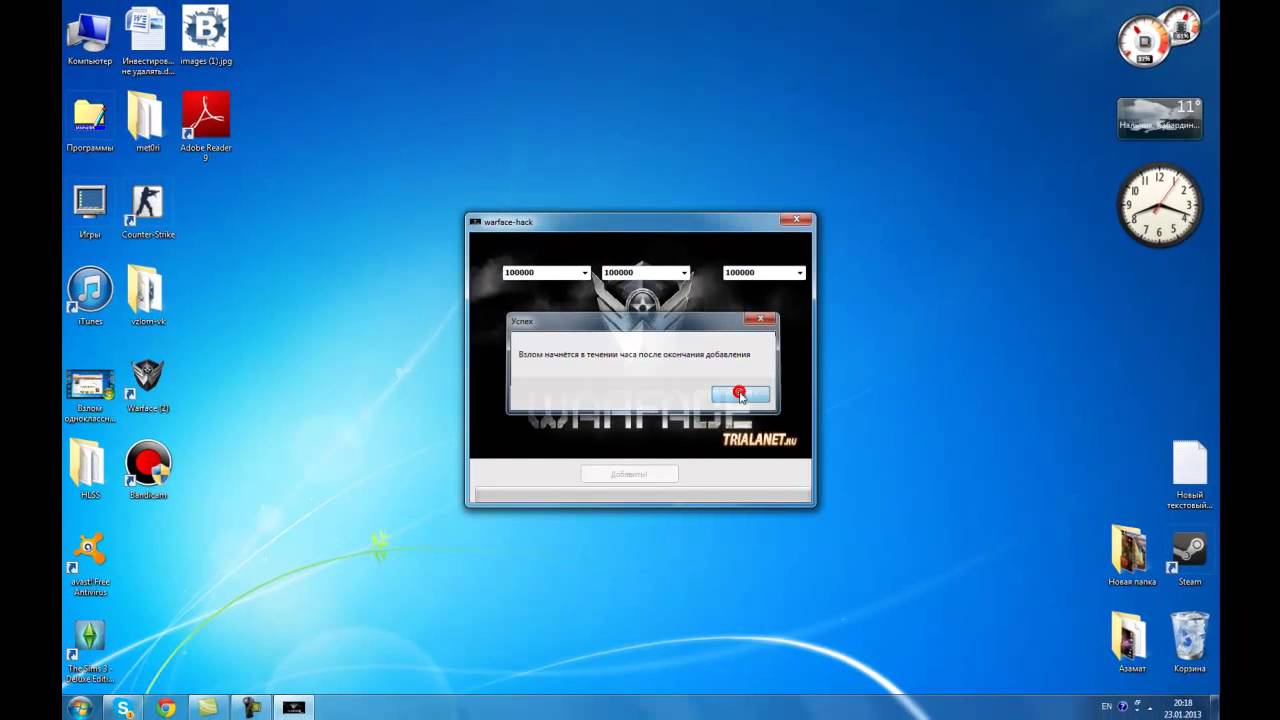
Task: Select the avast! Free Antivirus shortcut
Action: 89,565
